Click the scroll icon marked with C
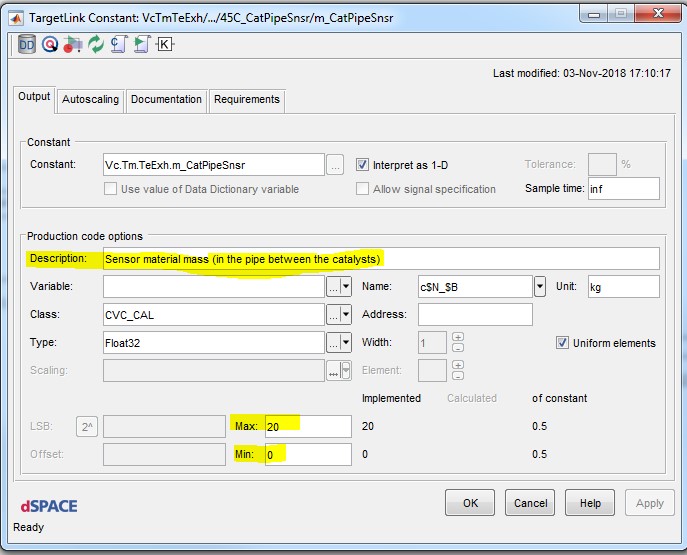Viewport: 687px width, 555px height. 118,44
